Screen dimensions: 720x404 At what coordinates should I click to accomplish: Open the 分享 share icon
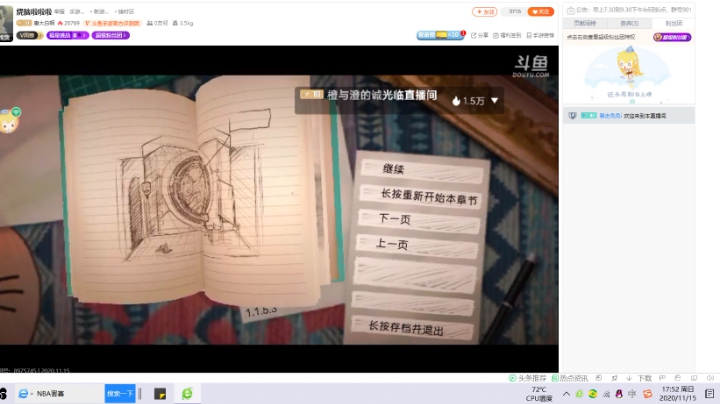click(x=479, y=35)
